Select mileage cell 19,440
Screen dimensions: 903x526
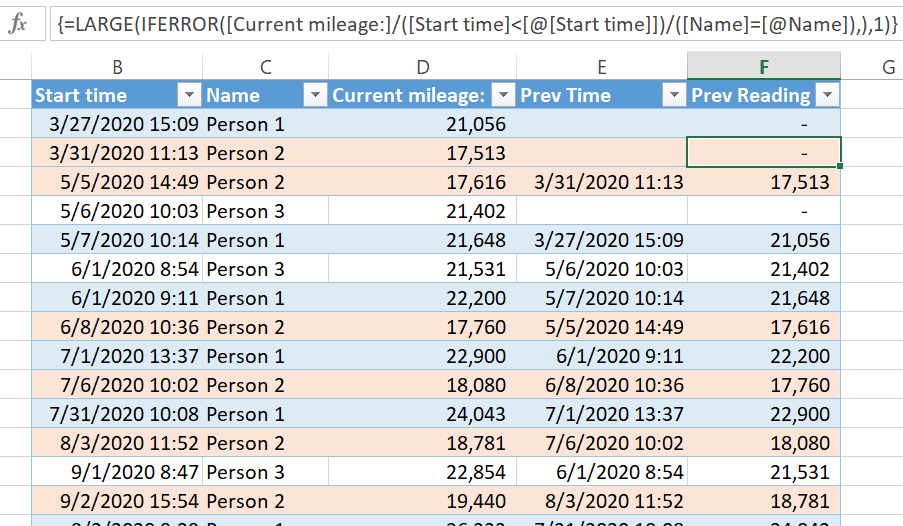pos(423,501)
